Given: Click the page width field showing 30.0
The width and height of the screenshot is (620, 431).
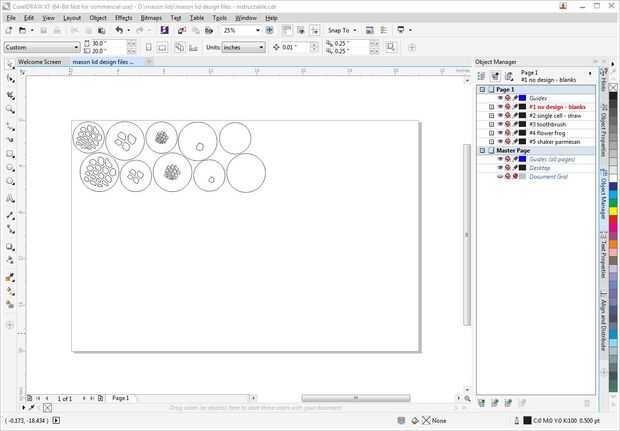Looking at the screenshot, I should click(x=108, y=43).
